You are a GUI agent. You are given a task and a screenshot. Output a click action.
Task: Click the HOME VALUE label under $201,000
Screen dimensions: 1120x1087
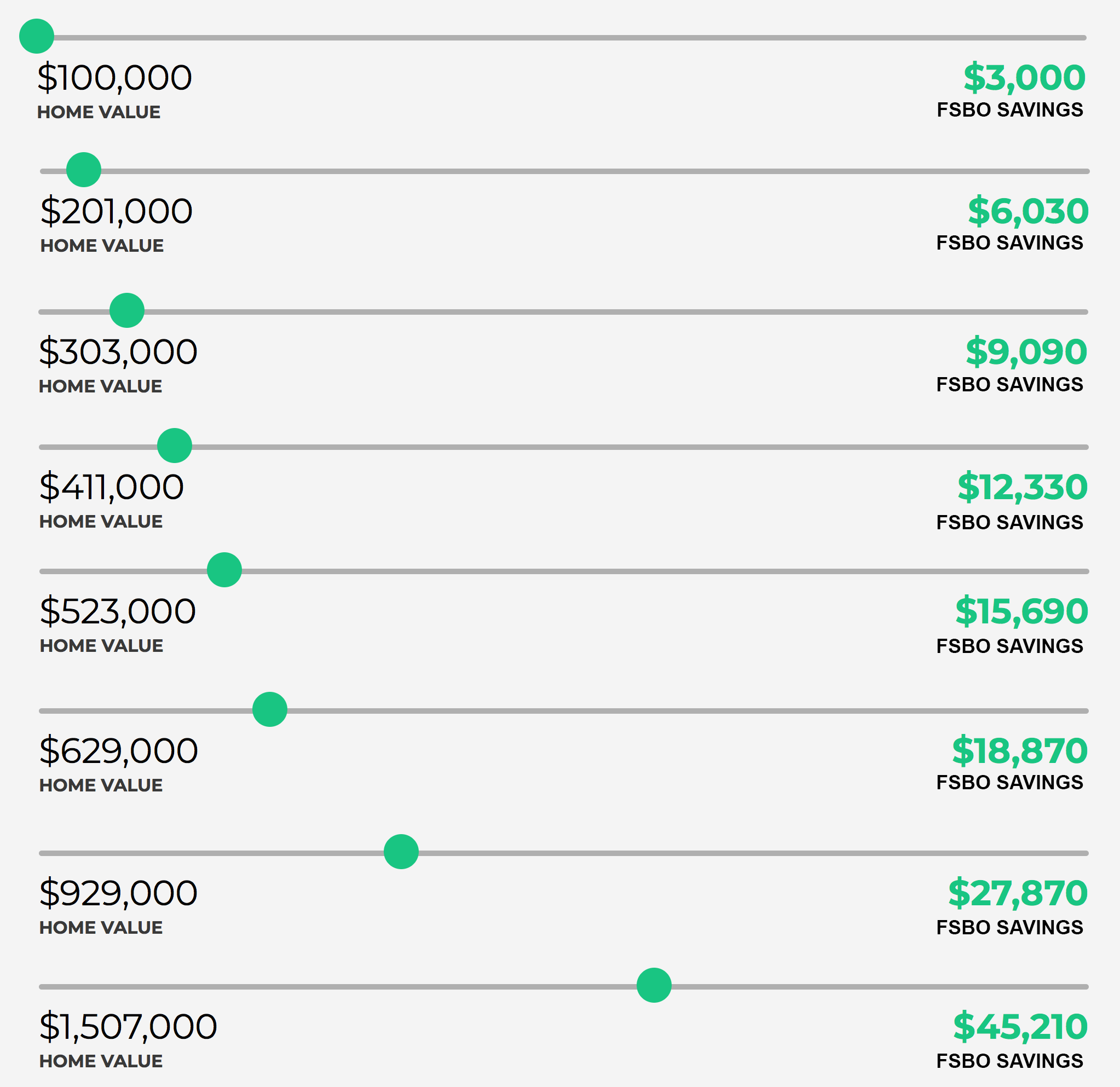pos(102,246)
